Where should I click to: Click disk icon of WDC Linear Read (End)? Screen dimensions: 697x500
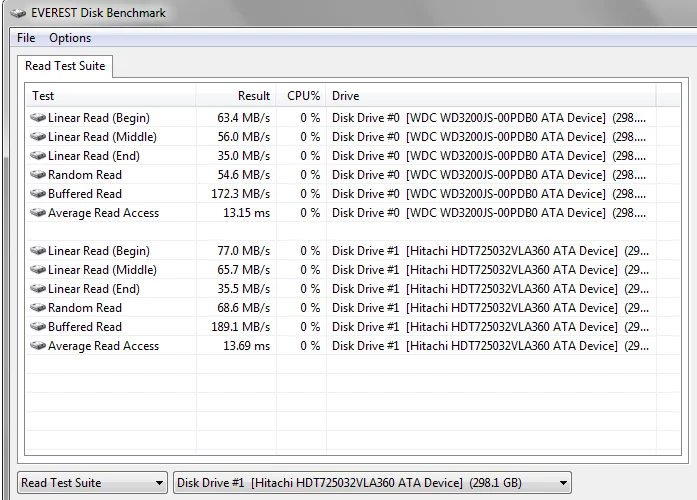38,156
